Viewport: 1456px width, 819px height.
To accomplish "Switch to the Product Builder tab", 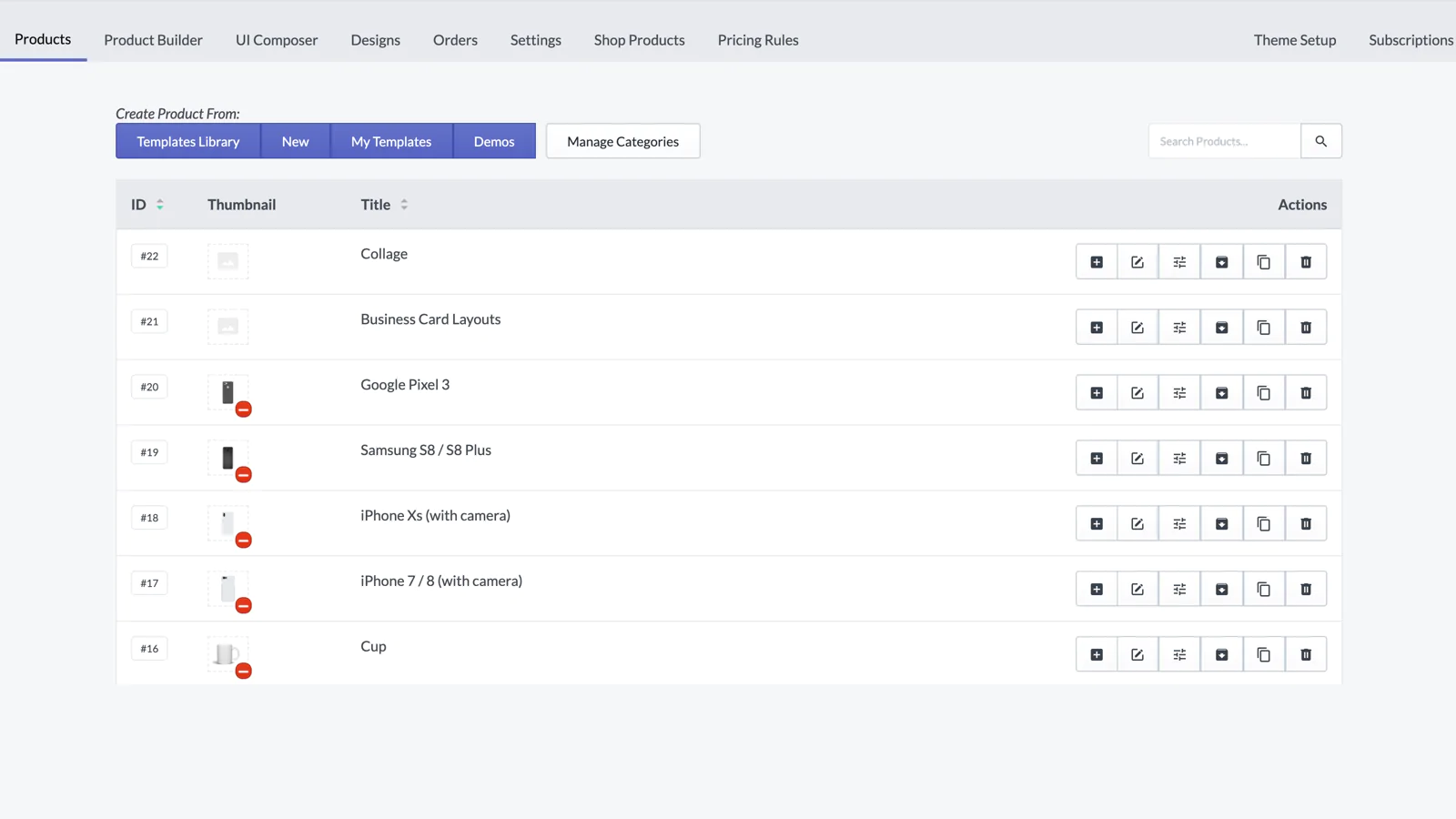I will pyautogui.click(x=153, y=40).
